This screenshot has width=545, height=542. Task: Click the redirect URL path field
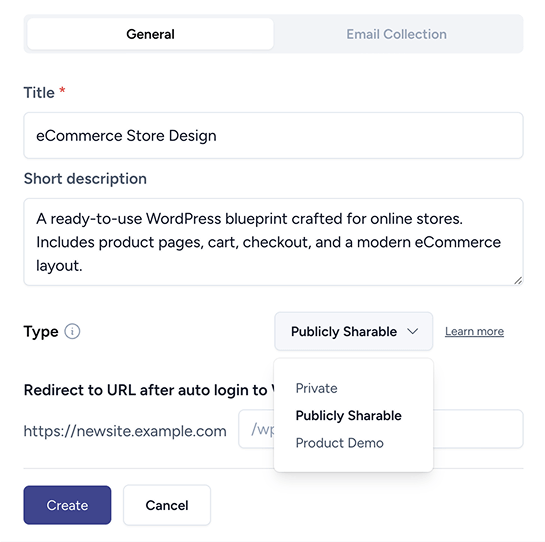click(381, 429)
